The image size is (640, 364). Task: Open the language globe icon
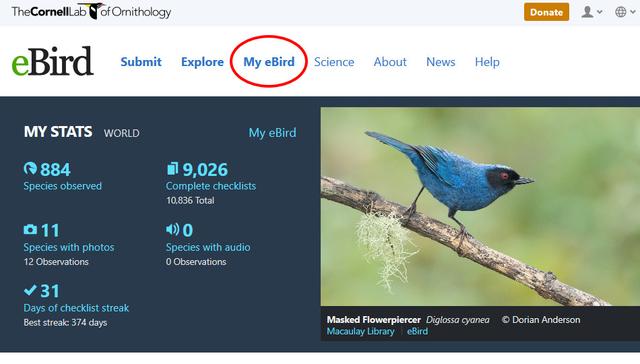tap(620, 12)
